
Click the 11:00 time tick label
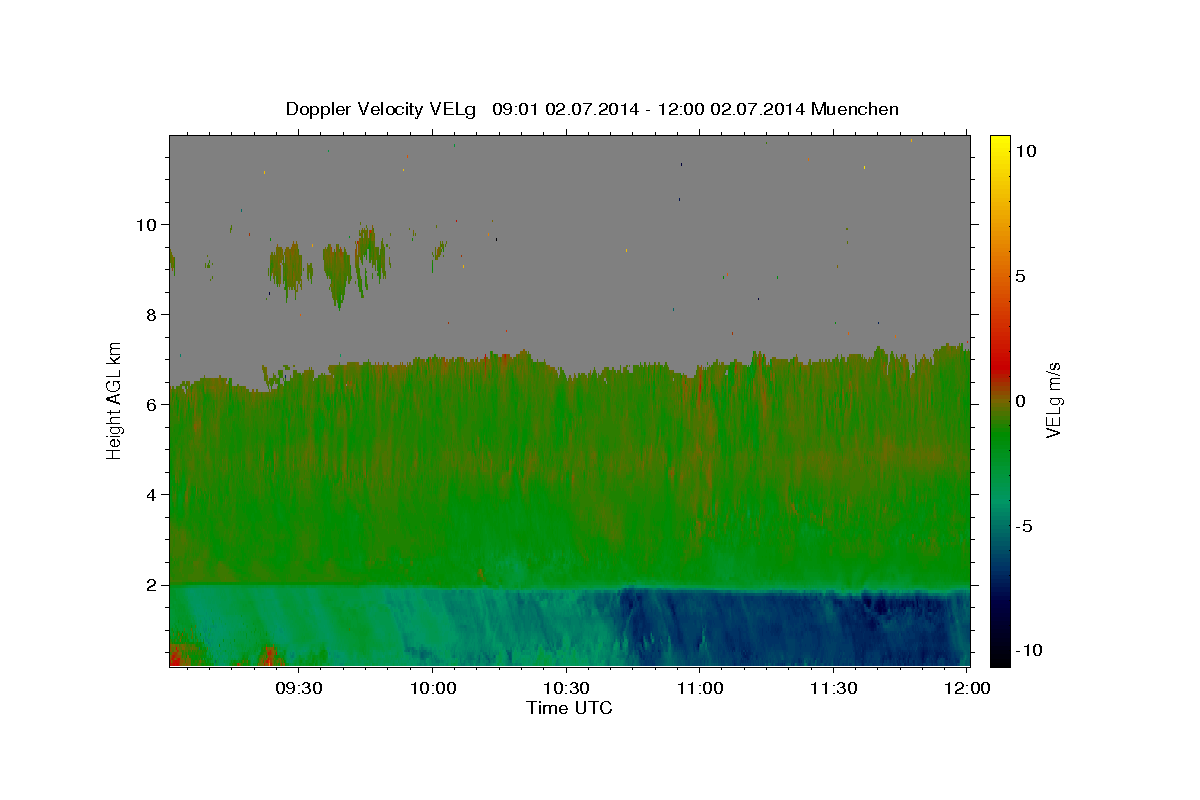700,688
